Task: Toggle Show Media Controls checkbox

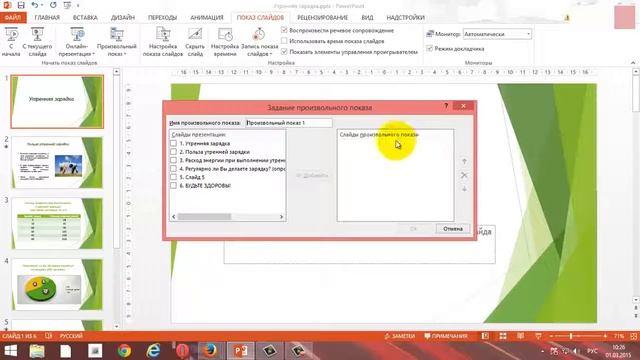Action: (284, 52)
